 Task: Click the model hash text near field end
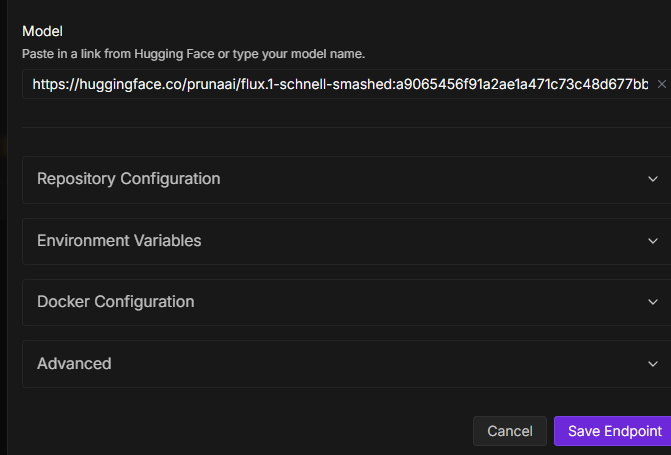(x=560, y=85)
